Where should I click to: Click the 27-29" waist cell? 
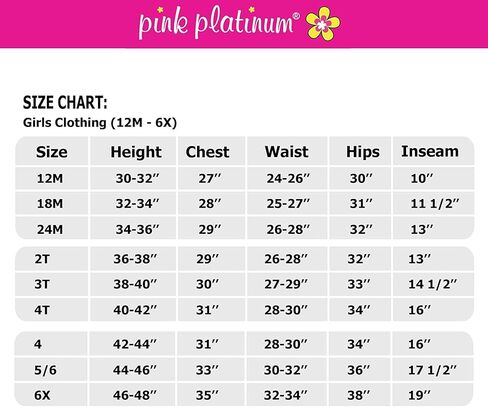286,284
